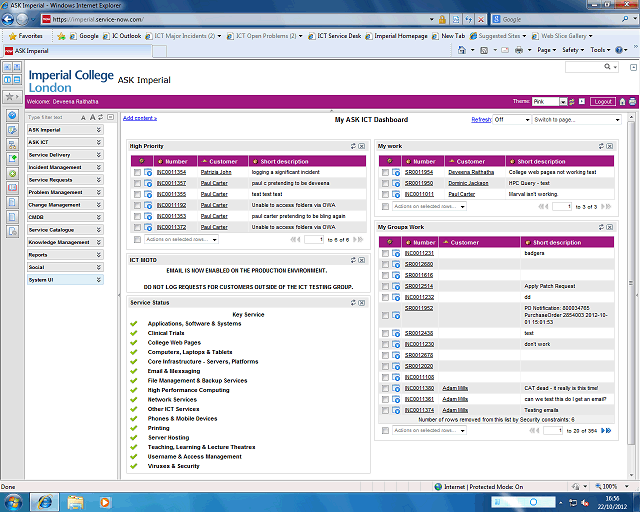Click the 'Add content' link
The width and height of the screenshot is (640, 512).
139,118
